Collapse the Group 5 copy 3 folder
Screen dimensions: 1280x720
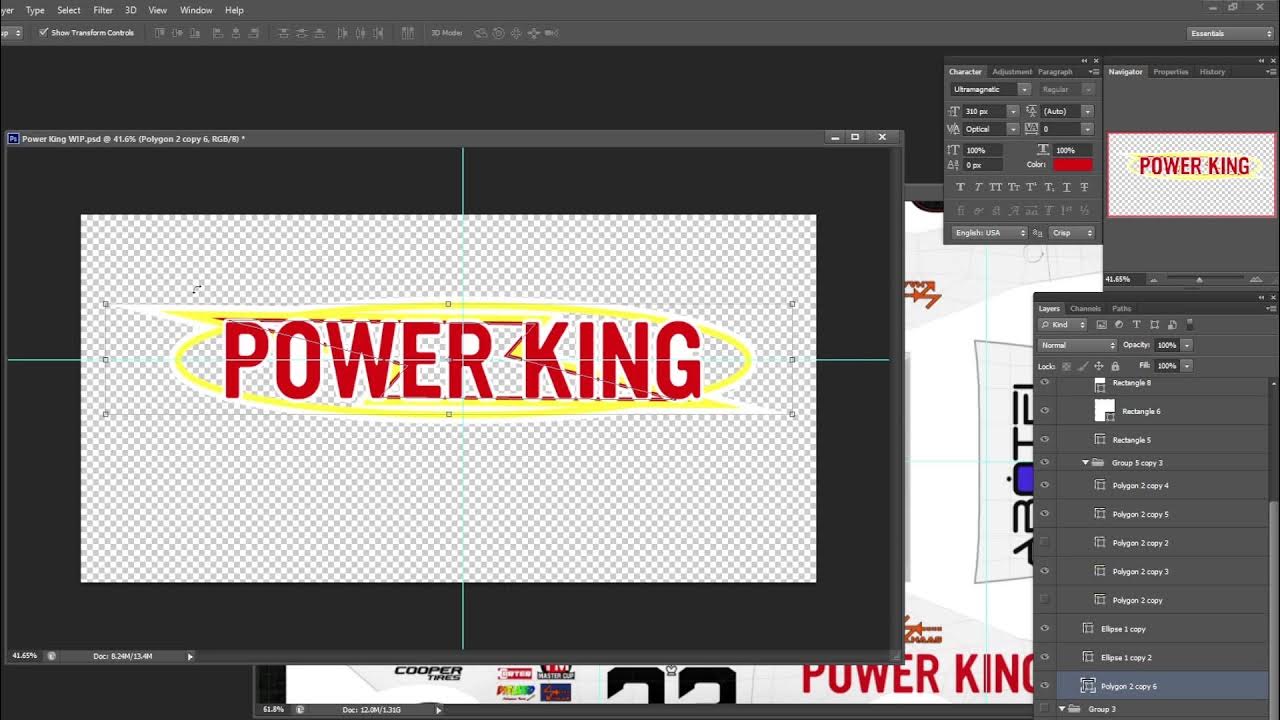pos(1085,463)
